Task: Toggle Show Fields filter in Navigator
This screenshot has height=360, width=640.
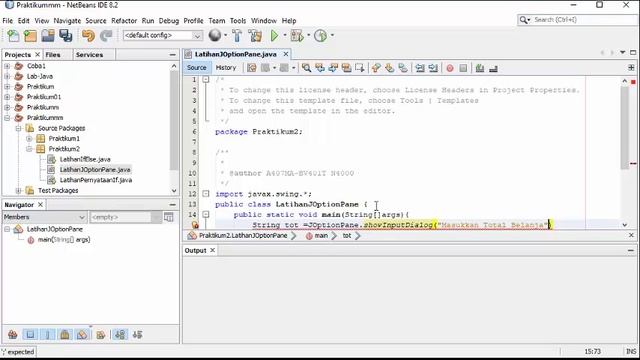Action: (30, 335)
